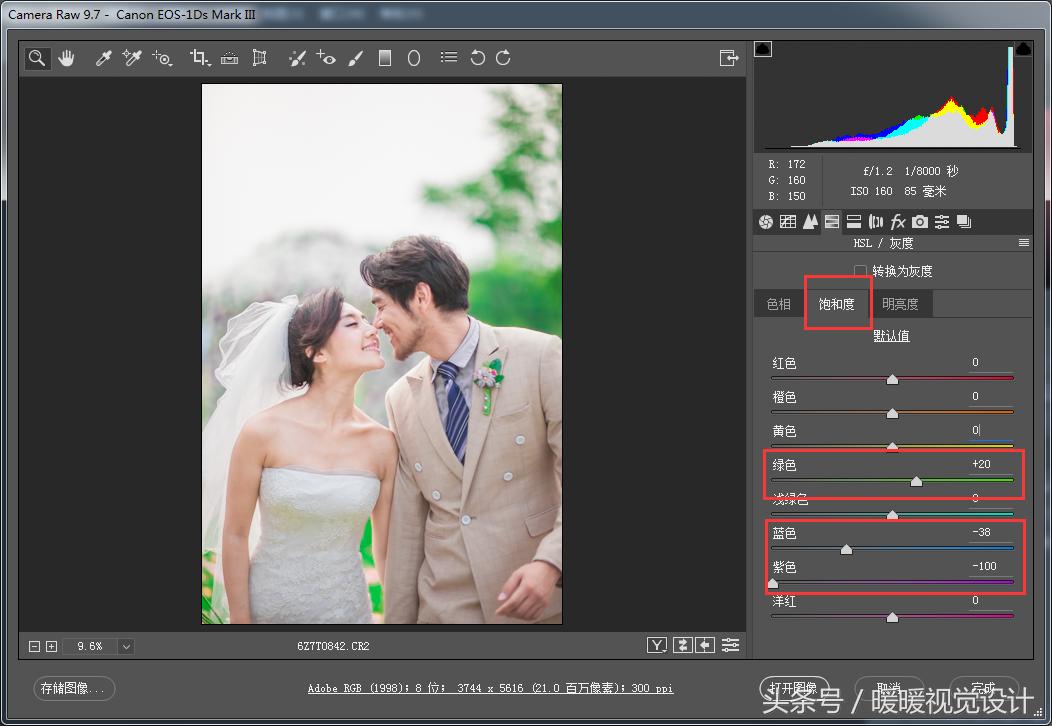Open the before/after view dropdown

[x=656, y=646]
